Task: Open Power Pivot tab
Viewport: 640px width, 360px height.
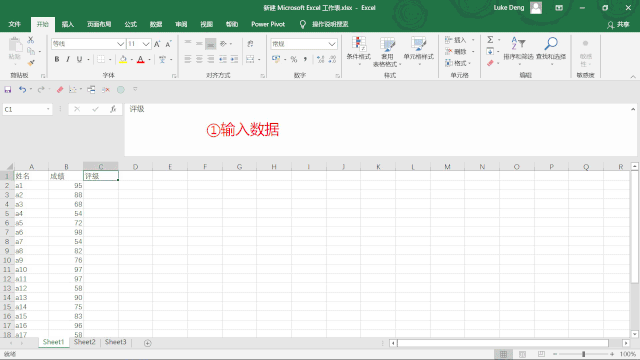Action: (x=268, y=24)
